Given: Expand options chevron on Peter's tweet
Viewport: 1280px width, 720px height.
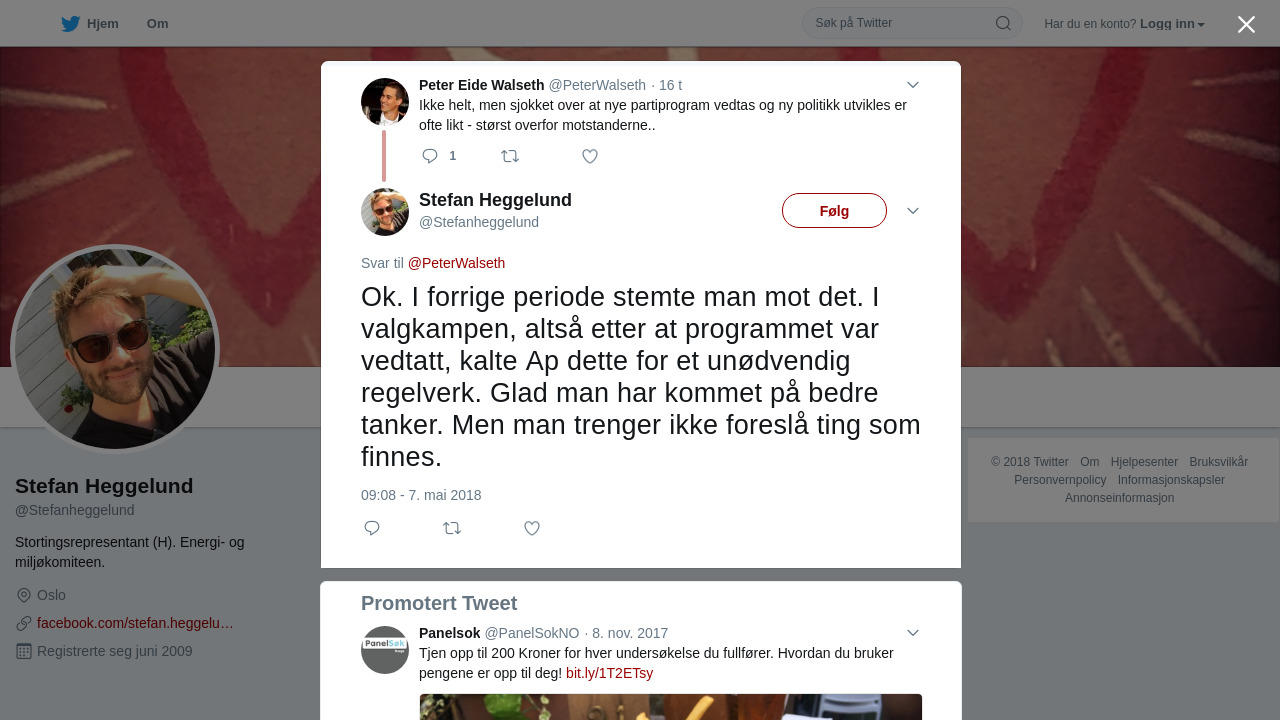Looking at the screenshot, I should (x=913, y=85).
